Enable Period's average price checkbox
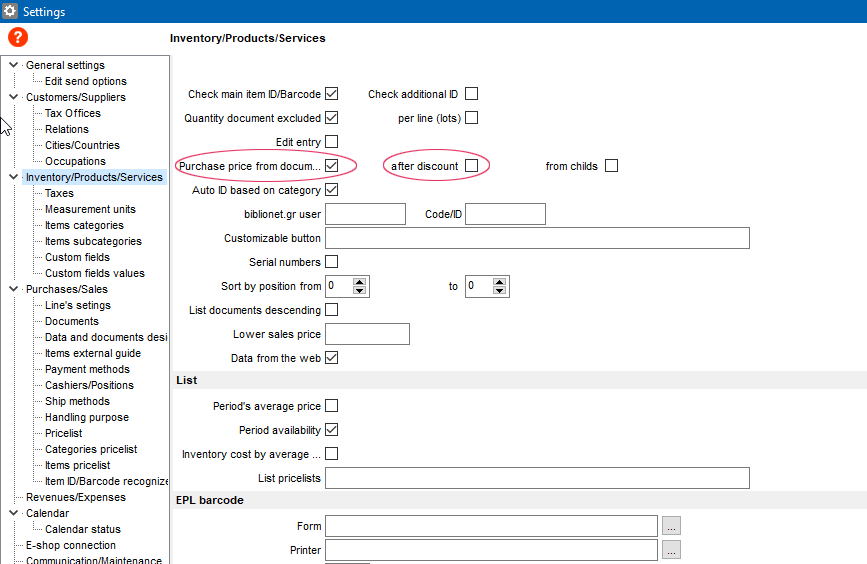 [x=332, y=406]
